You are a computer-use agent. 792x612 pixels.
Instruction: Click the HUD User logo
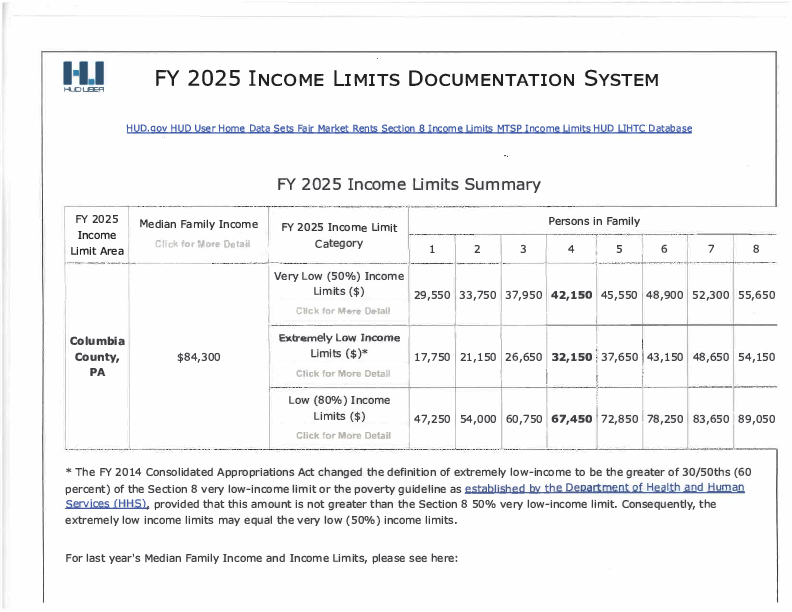[83, 76]
